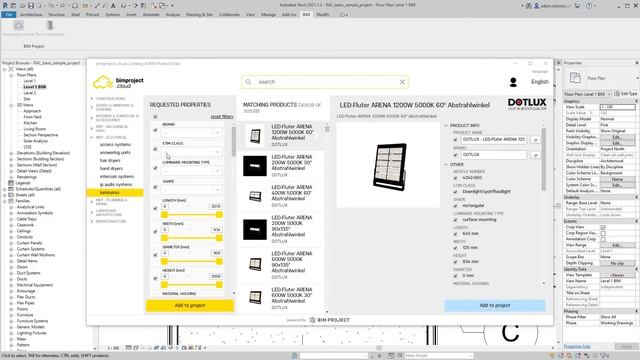The width and height of the screenshot is (640, 360).
Task: Adjust the LENGTH range slider
Action: tap(191, 215)
